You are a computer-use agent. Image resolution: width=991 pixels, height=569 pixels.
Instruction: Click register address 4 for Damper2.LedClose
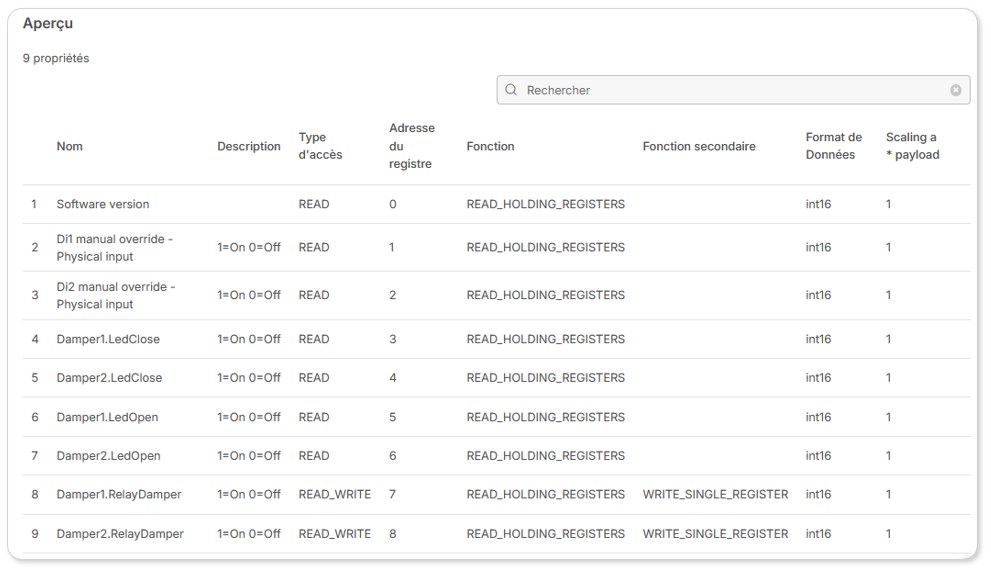click(392, 378)
